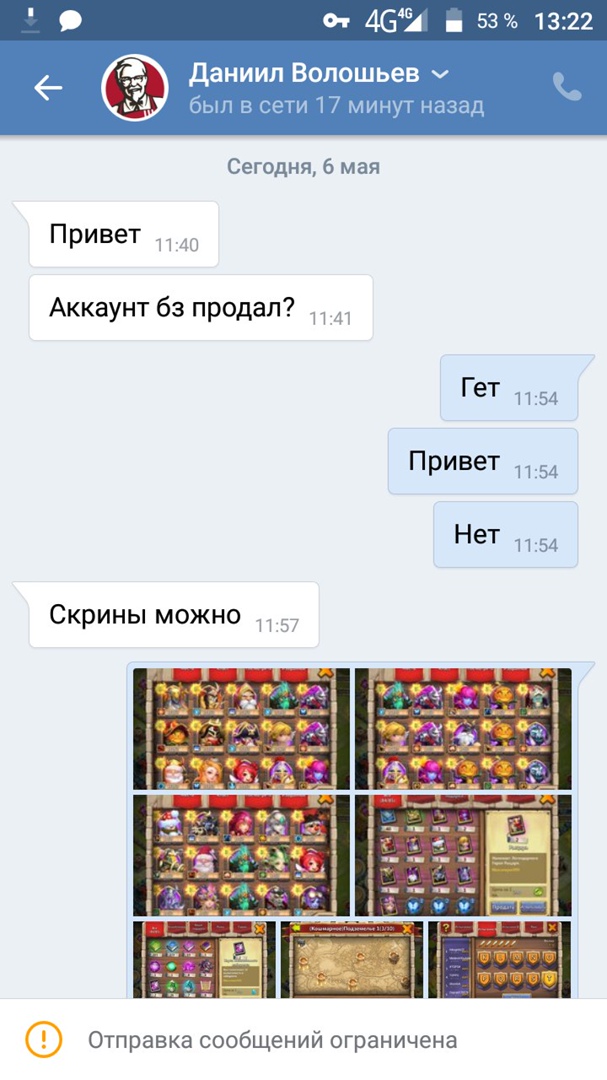
Task: Open the first hero roster screenshot thumbnail
Action: [241, 729]
